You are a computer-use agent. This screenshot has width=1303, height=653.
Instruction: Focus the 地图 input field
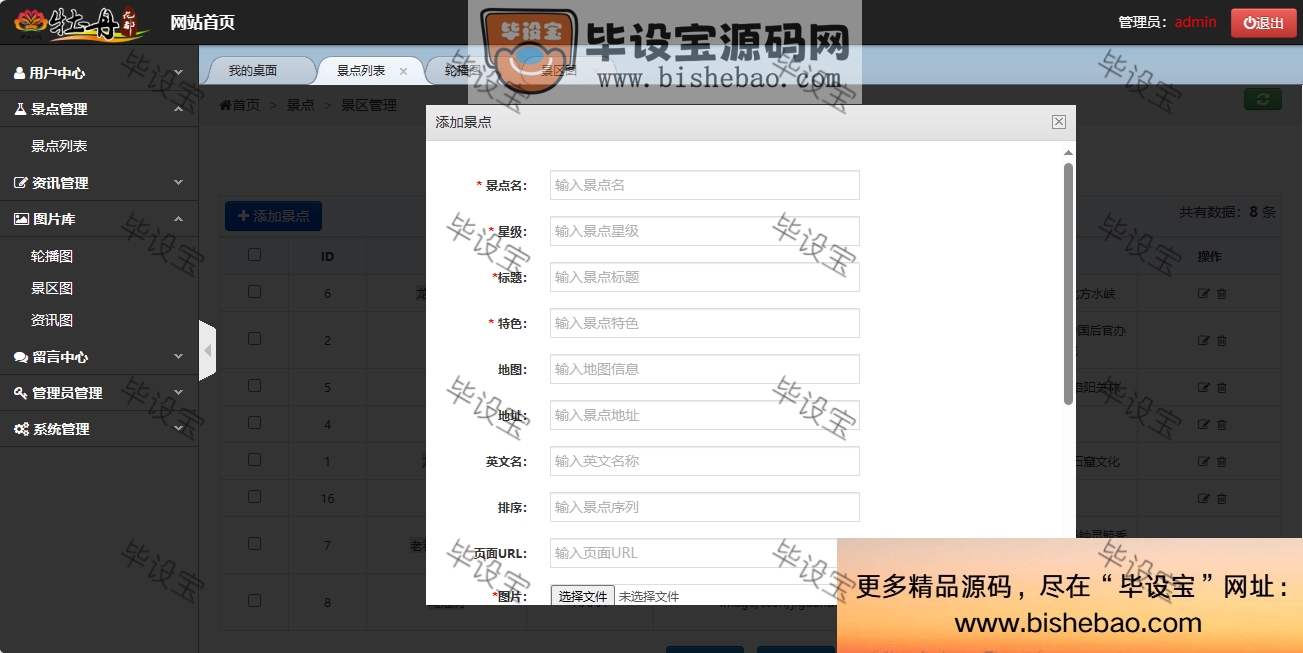pos(705,369)
